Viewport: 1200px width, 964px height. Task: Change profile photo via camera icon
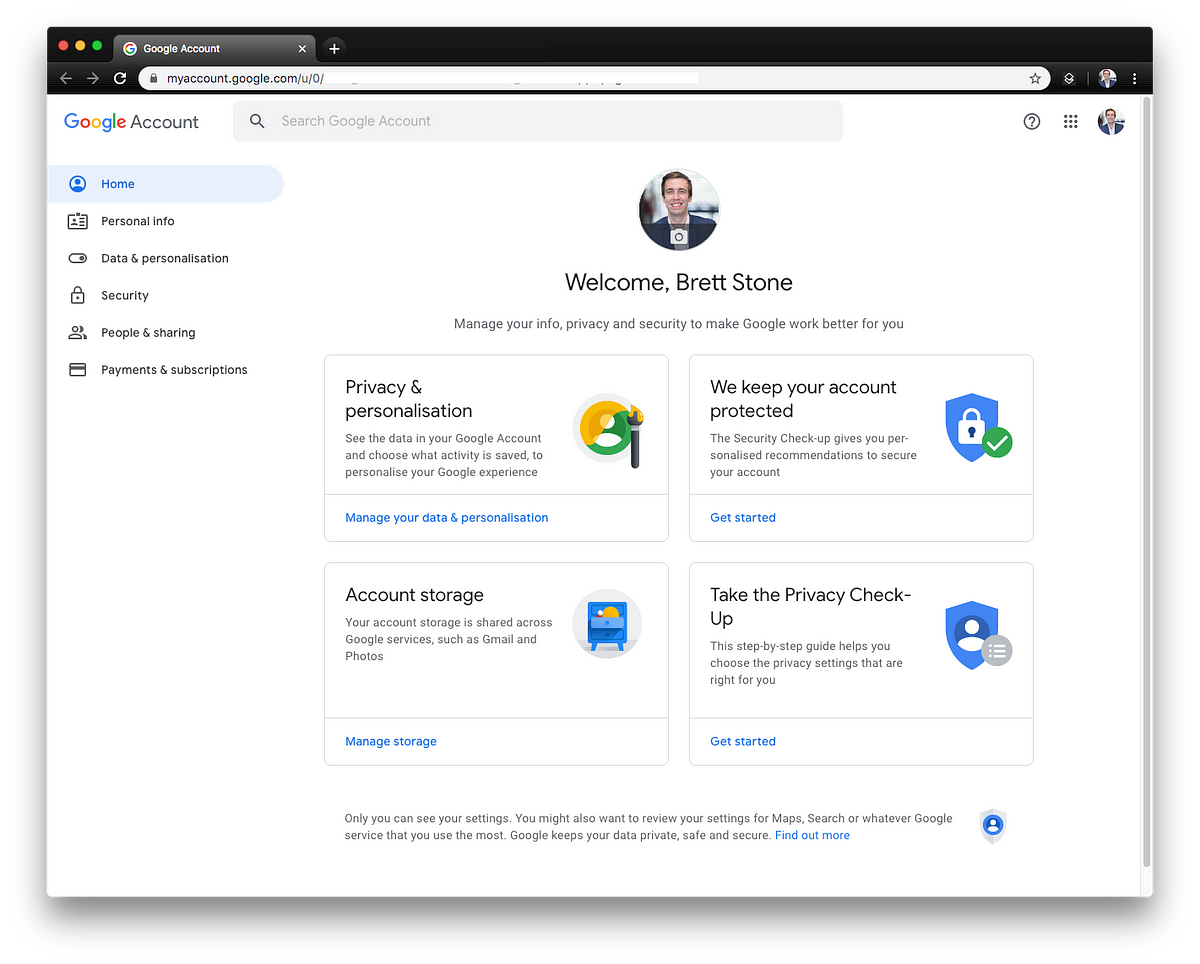[679, 236]
